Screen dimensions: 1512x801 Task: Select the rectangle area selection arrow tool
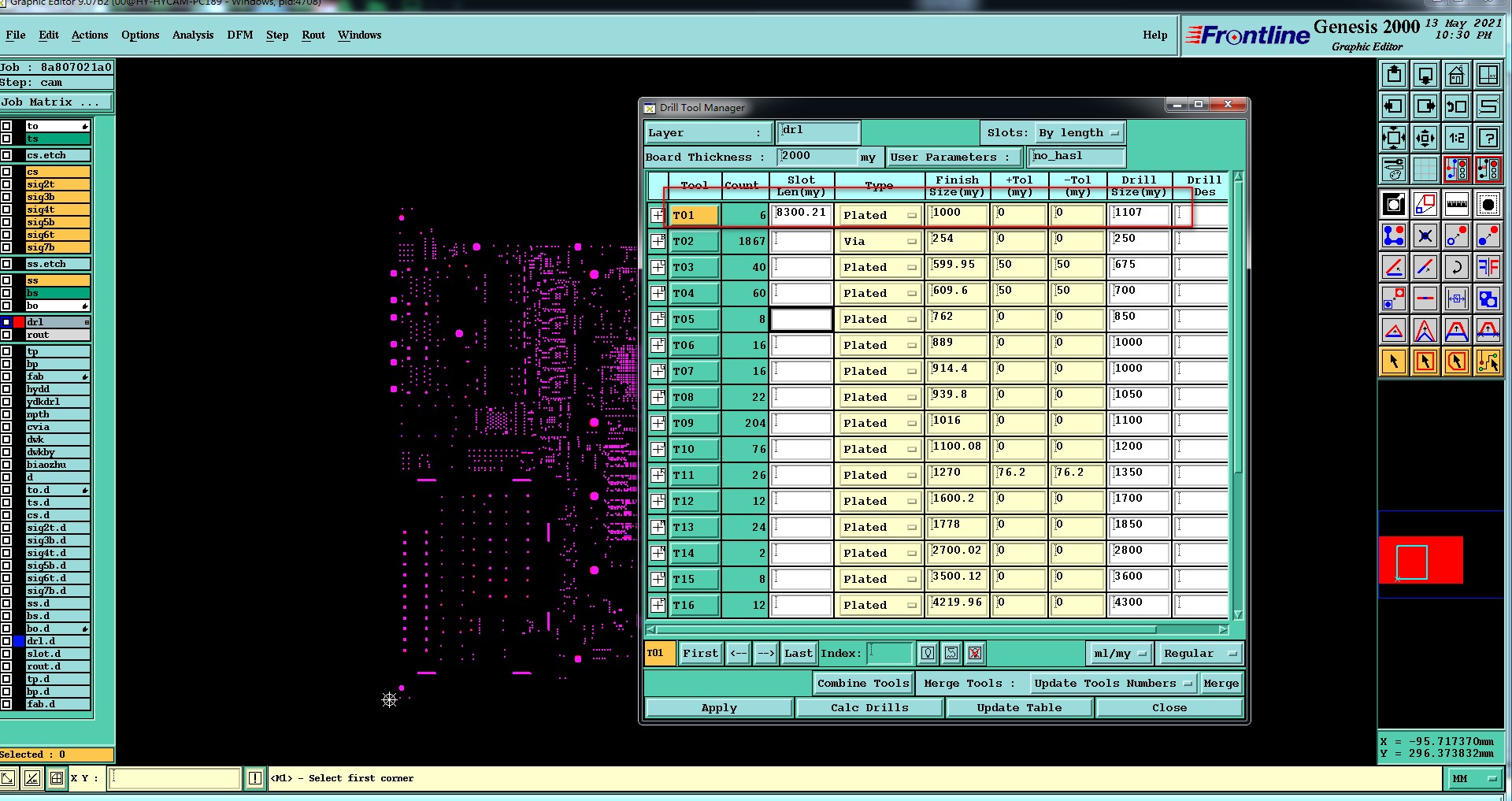pos(1425,362)
